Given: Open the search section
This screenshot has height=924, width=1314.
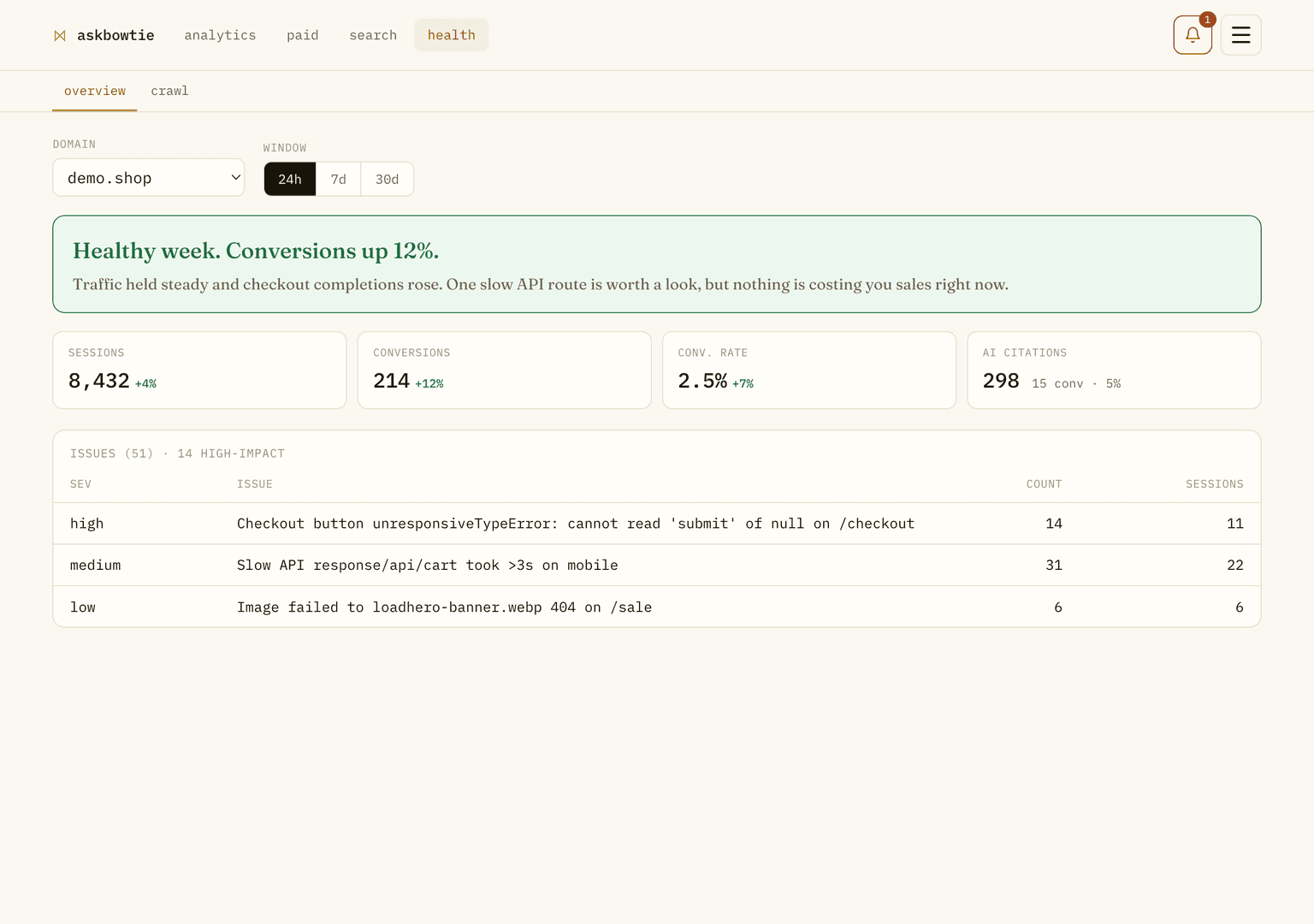Looking at the screenshot, I should coord(373,35).
